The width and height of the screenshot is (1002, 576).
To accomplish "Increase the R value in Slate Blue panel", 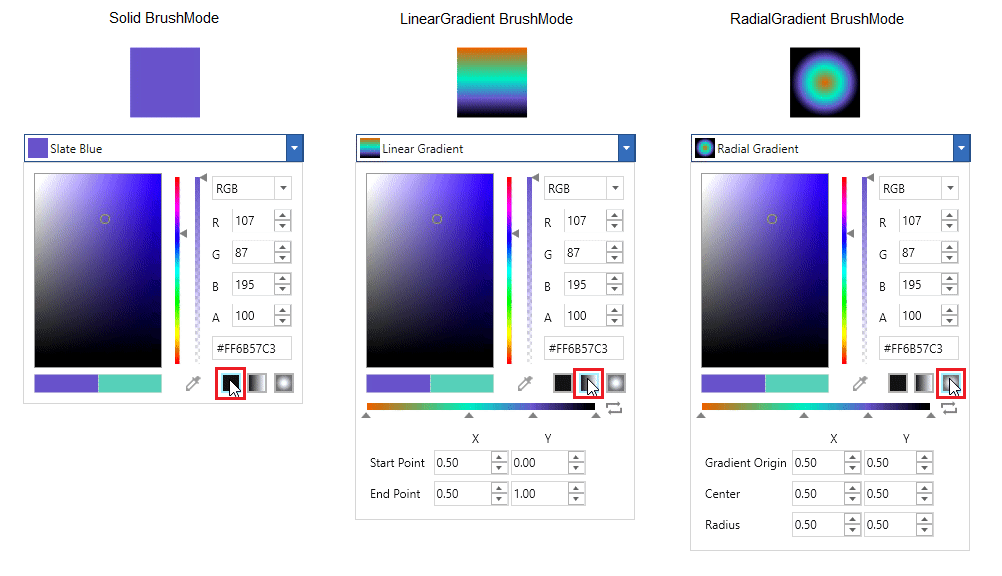I will 283,216.
